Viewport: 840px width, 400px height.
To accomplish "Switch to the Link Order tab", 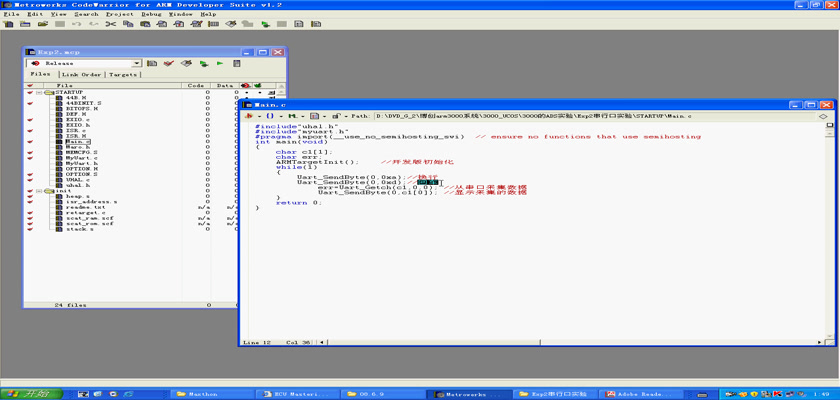I will coord(81,74).
